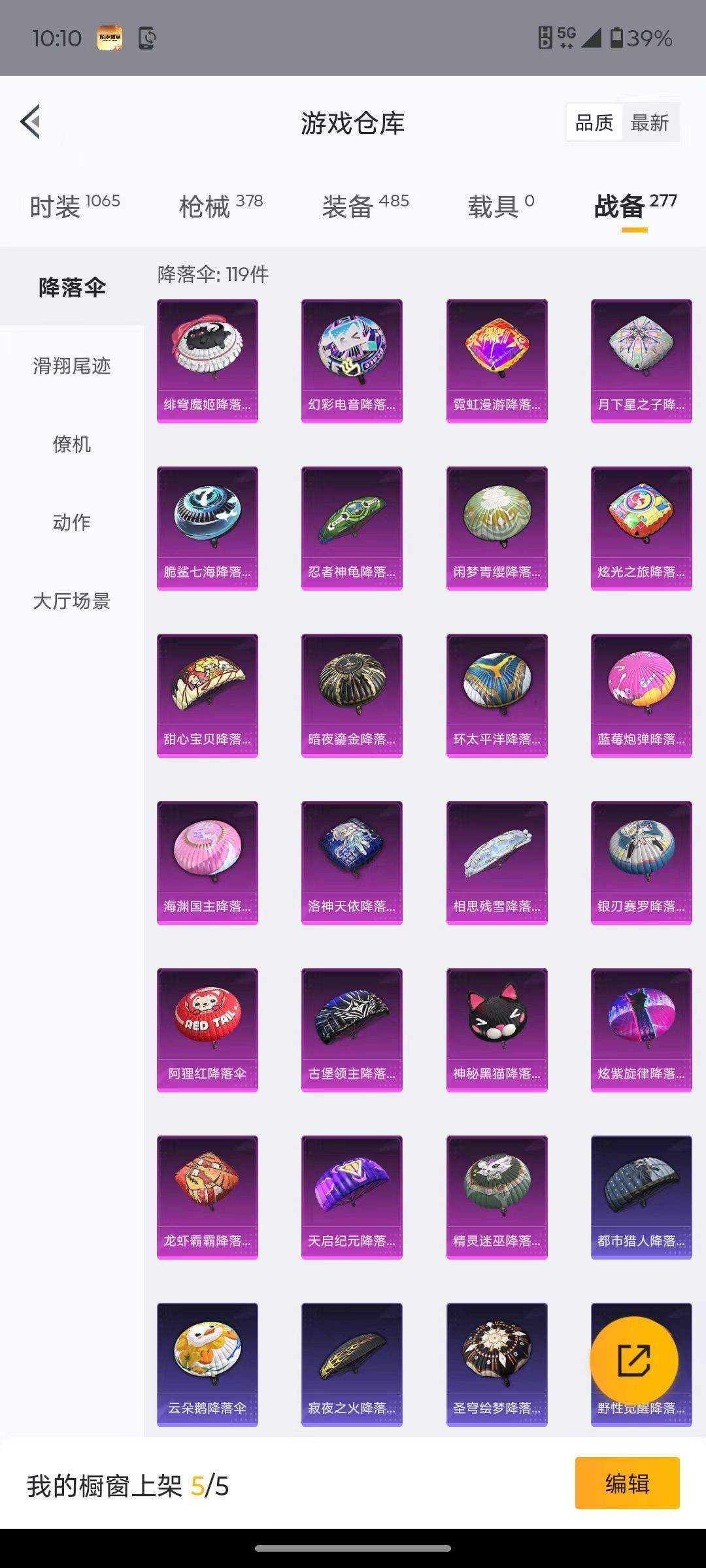The width and height of the screenshot is (706, 1568).
Task: Select the 神秘黑猫 cat parachute
Action: [497, 1030]
